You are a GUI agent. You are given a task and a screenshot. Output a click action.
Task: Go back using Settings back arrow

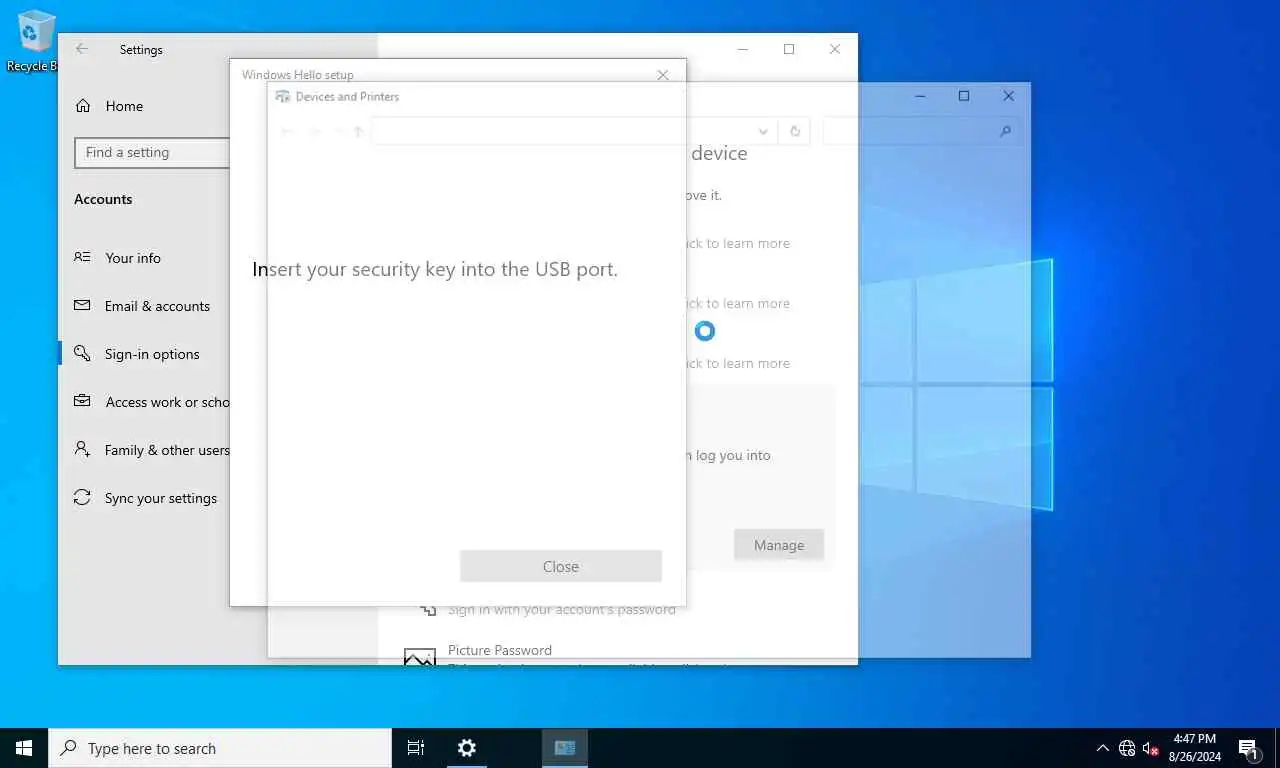pyautogui.click(x=82, y=49)
